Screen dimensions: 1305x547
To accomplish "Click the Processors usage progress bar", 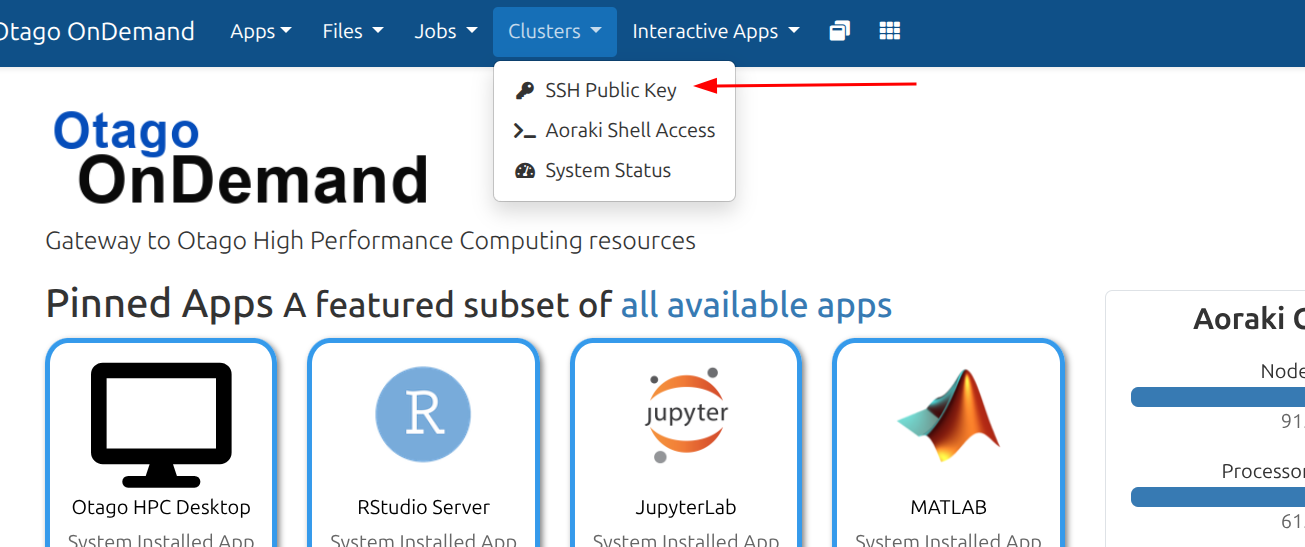I will [1218, 497].
